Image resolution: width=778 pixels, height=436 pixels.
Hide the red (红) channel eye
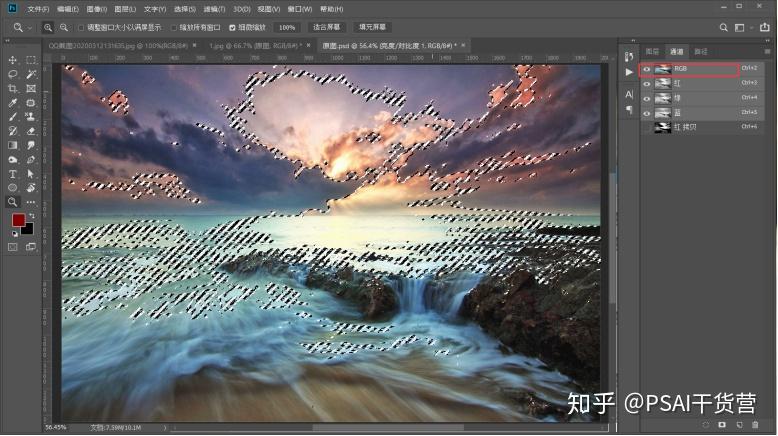click(x=647, y=84)
